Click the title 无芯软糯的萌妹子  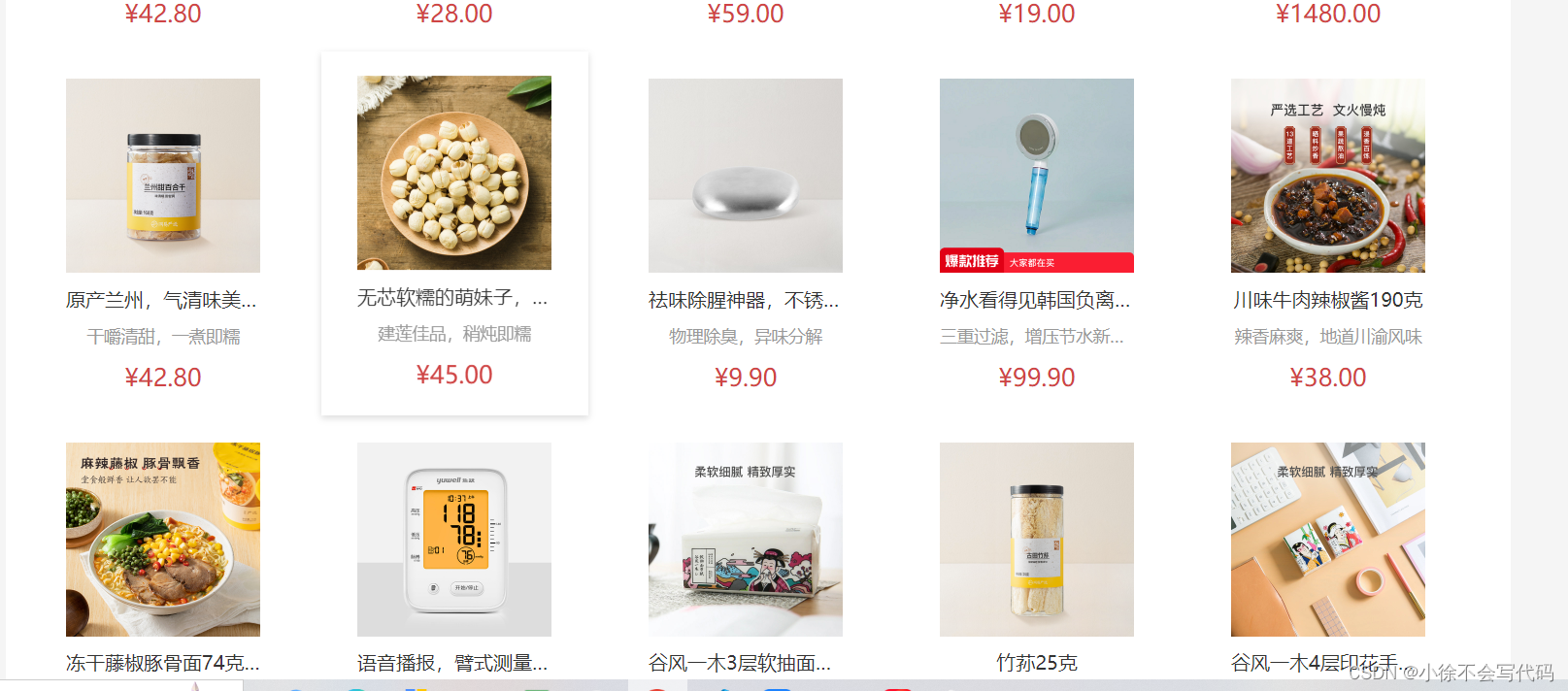coord(452,297)
